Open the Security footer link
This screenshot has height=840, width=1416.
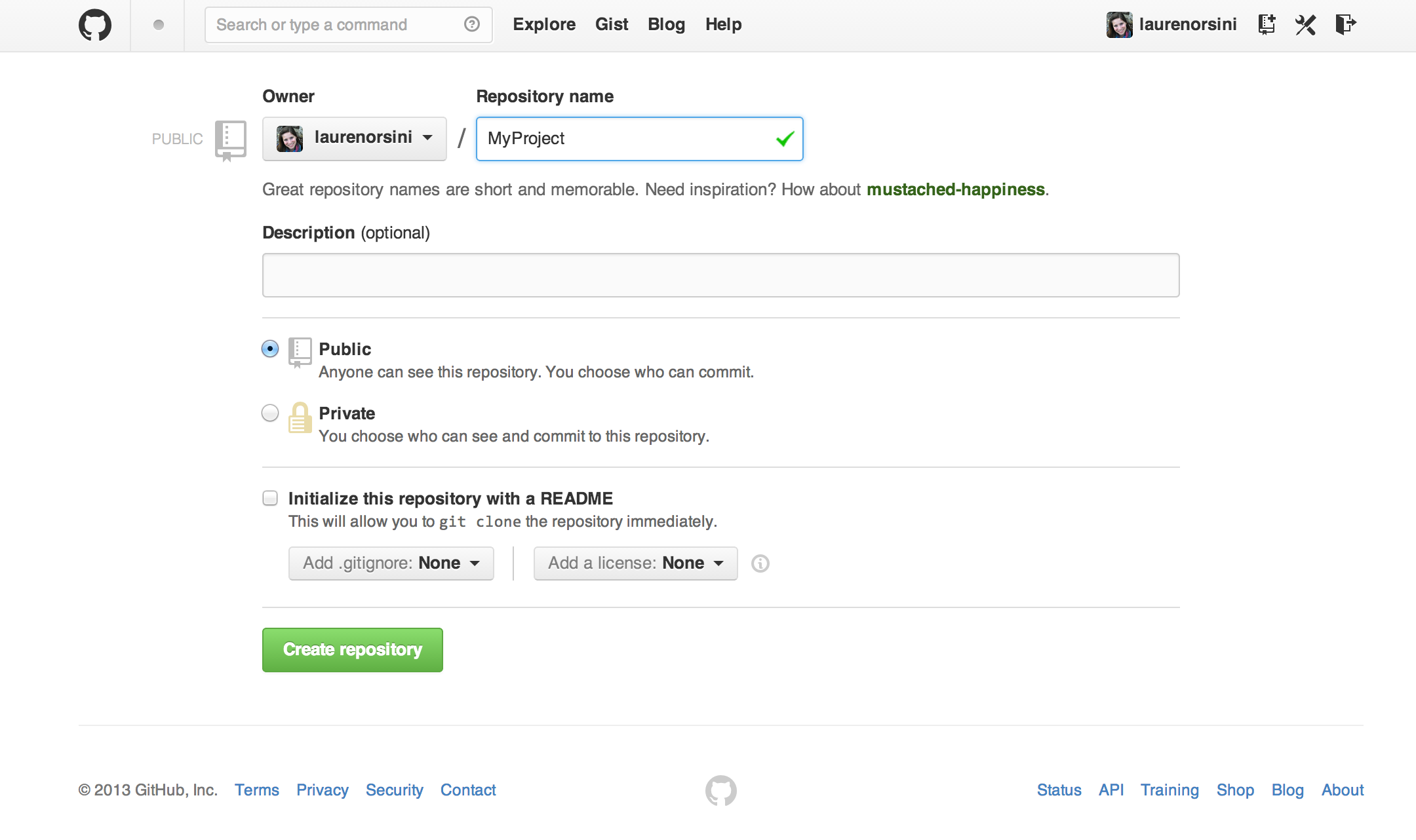(395, 790)
